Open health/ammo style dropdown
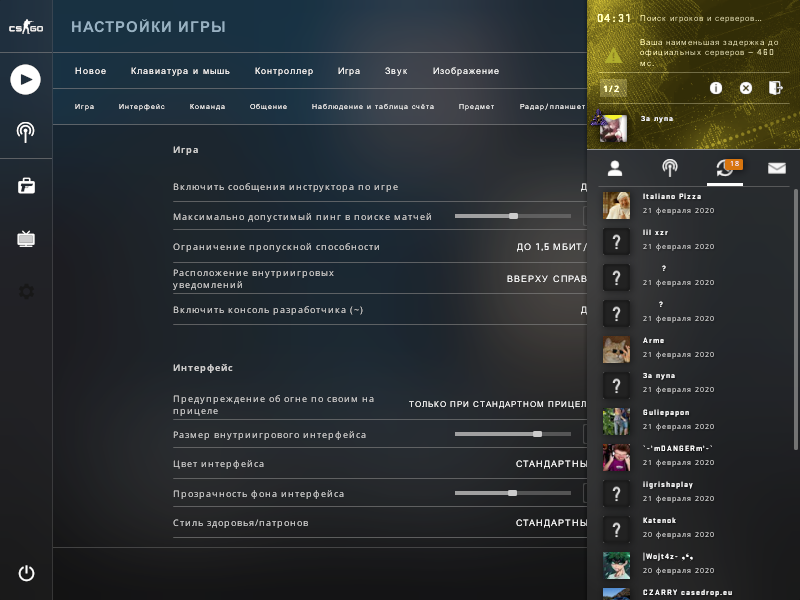 [551, 523]
